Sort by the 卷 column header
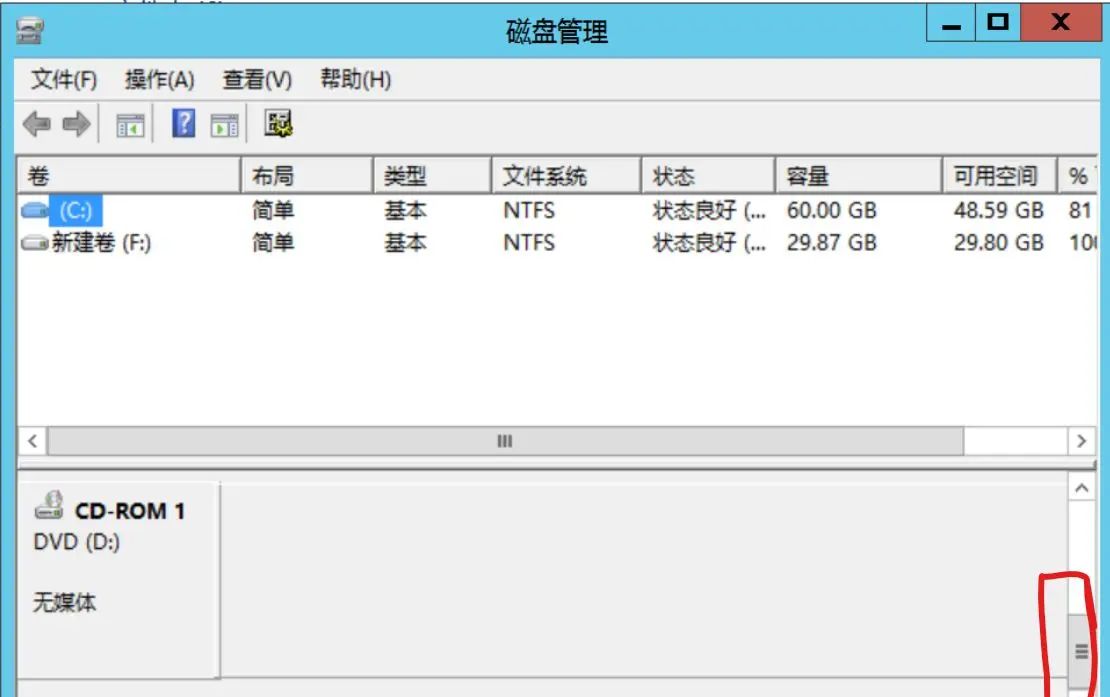 [129, 175]
